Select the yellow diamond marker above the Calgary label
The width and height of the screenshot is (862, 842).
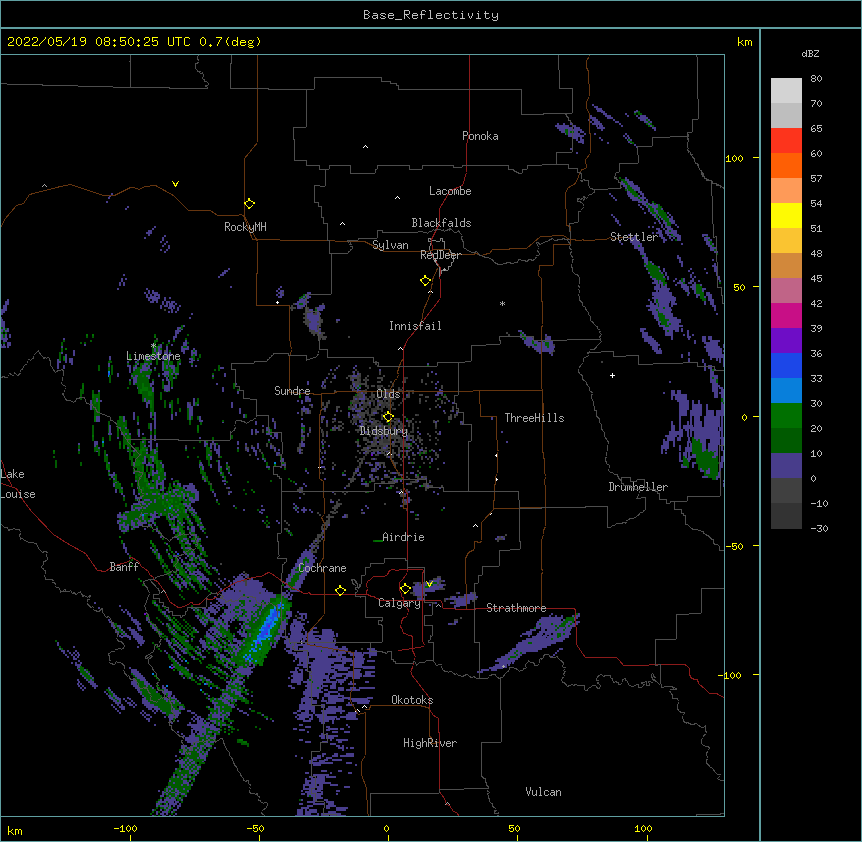coord(405,589)
